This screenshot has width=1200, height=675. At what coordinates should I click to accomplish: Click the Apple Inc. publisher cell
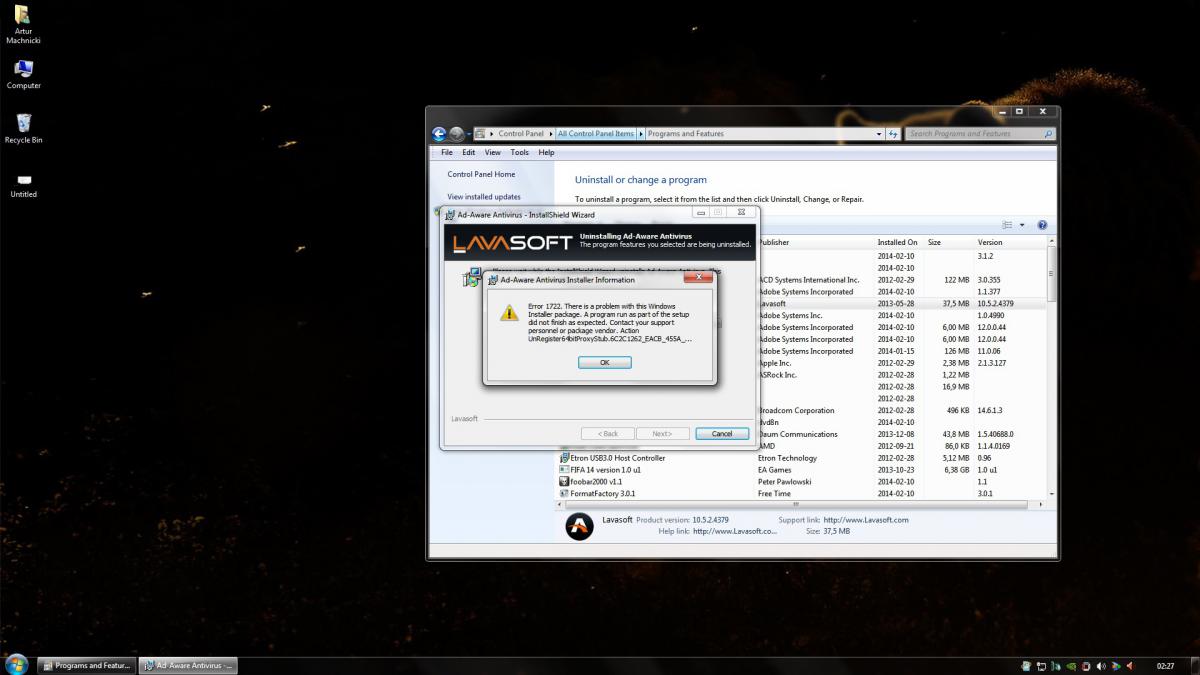pos(775,363)
